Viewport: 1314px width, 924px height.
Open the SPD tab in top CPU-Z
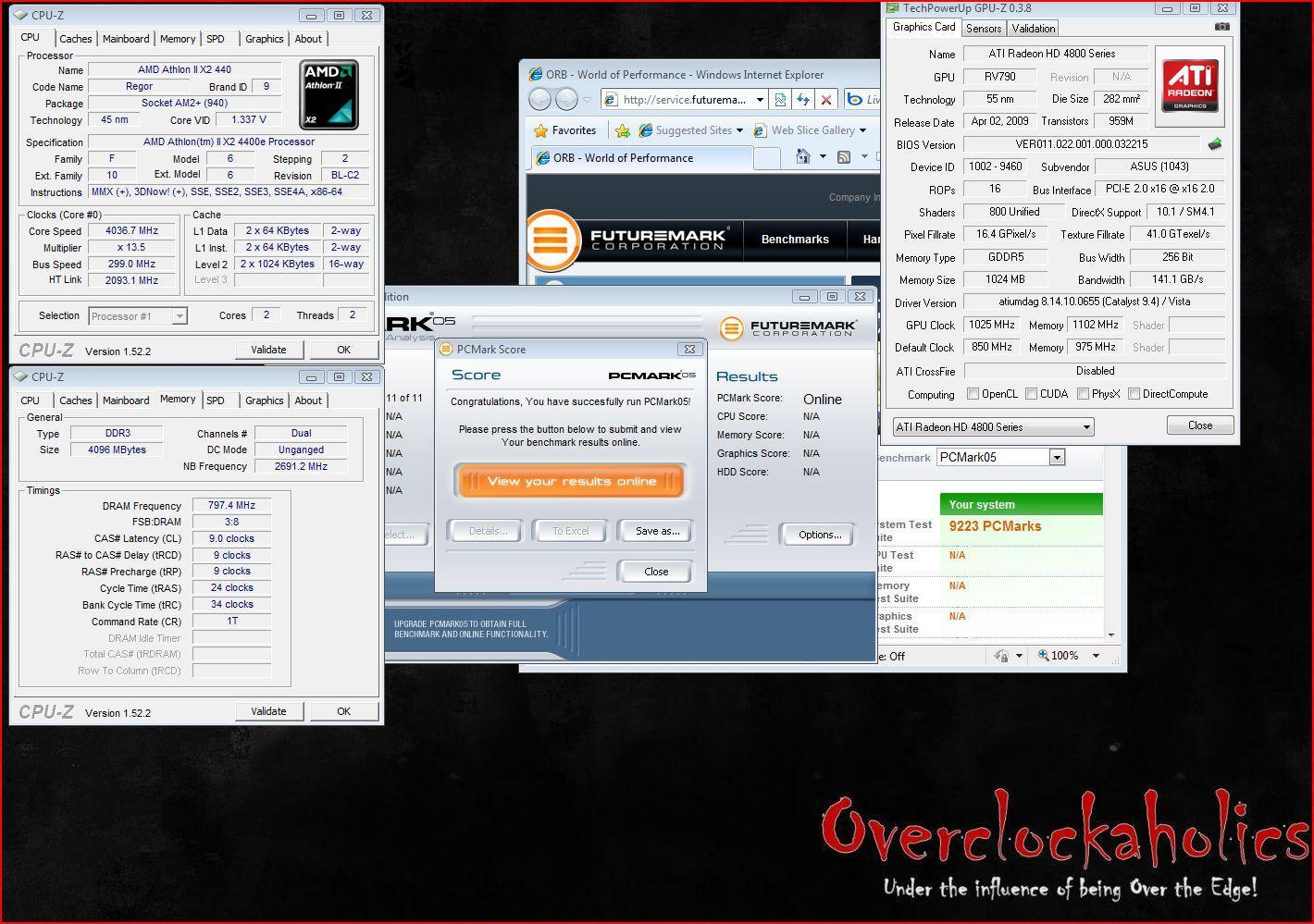coord(216,39)
